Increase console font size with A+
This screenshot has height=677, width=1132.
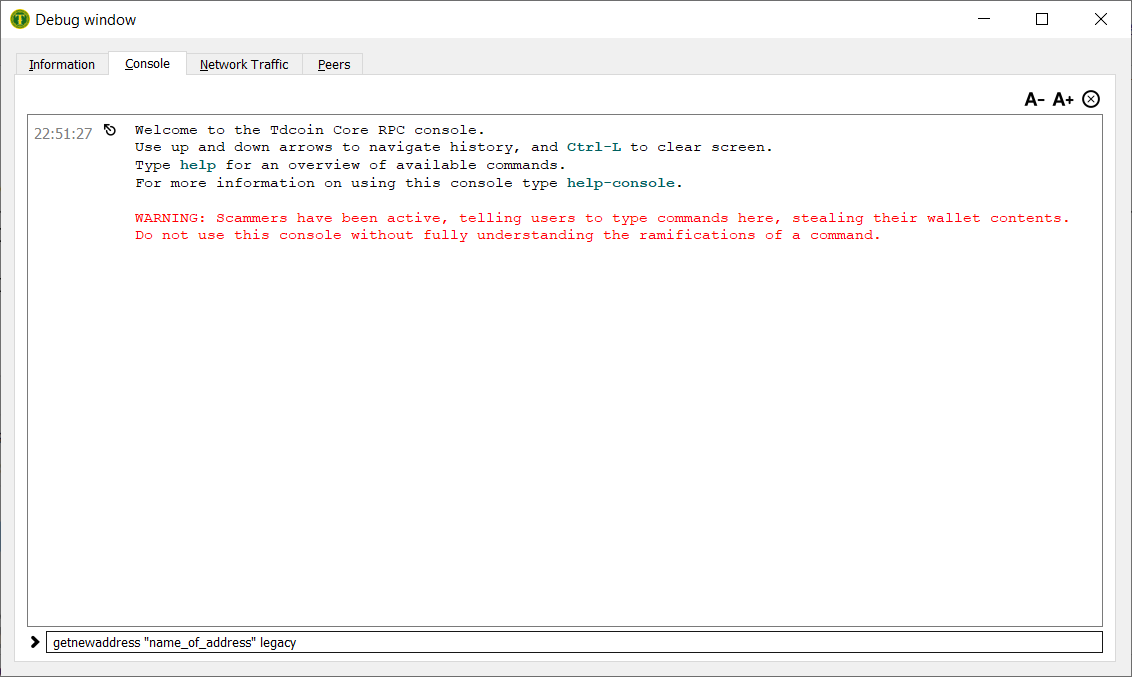[1062, 99]
